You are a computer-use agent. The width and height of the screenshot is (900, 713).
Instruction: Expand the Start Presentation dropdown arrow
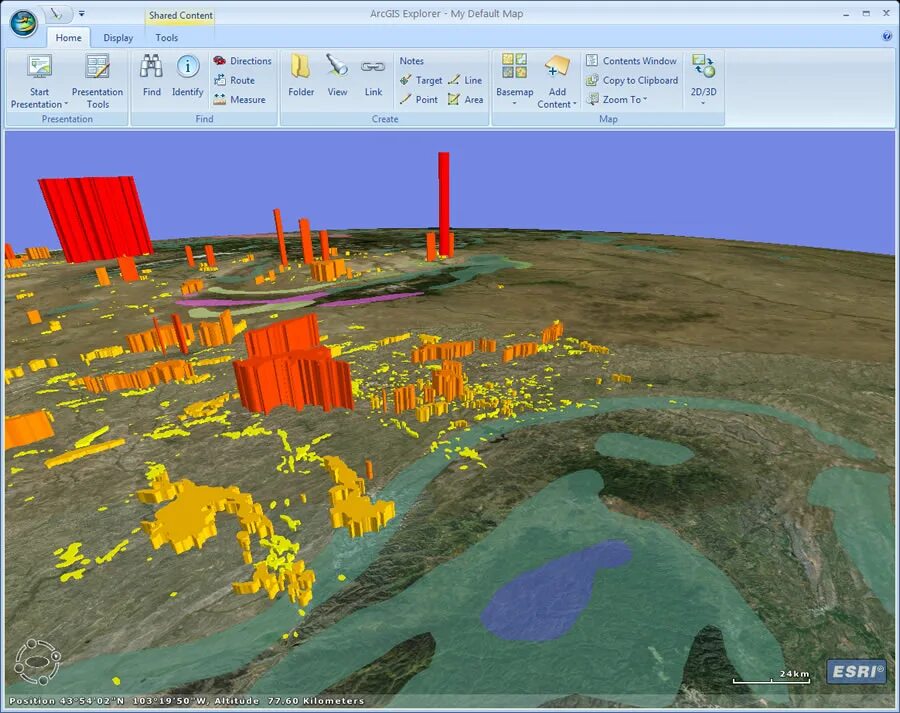click(66, 104)
